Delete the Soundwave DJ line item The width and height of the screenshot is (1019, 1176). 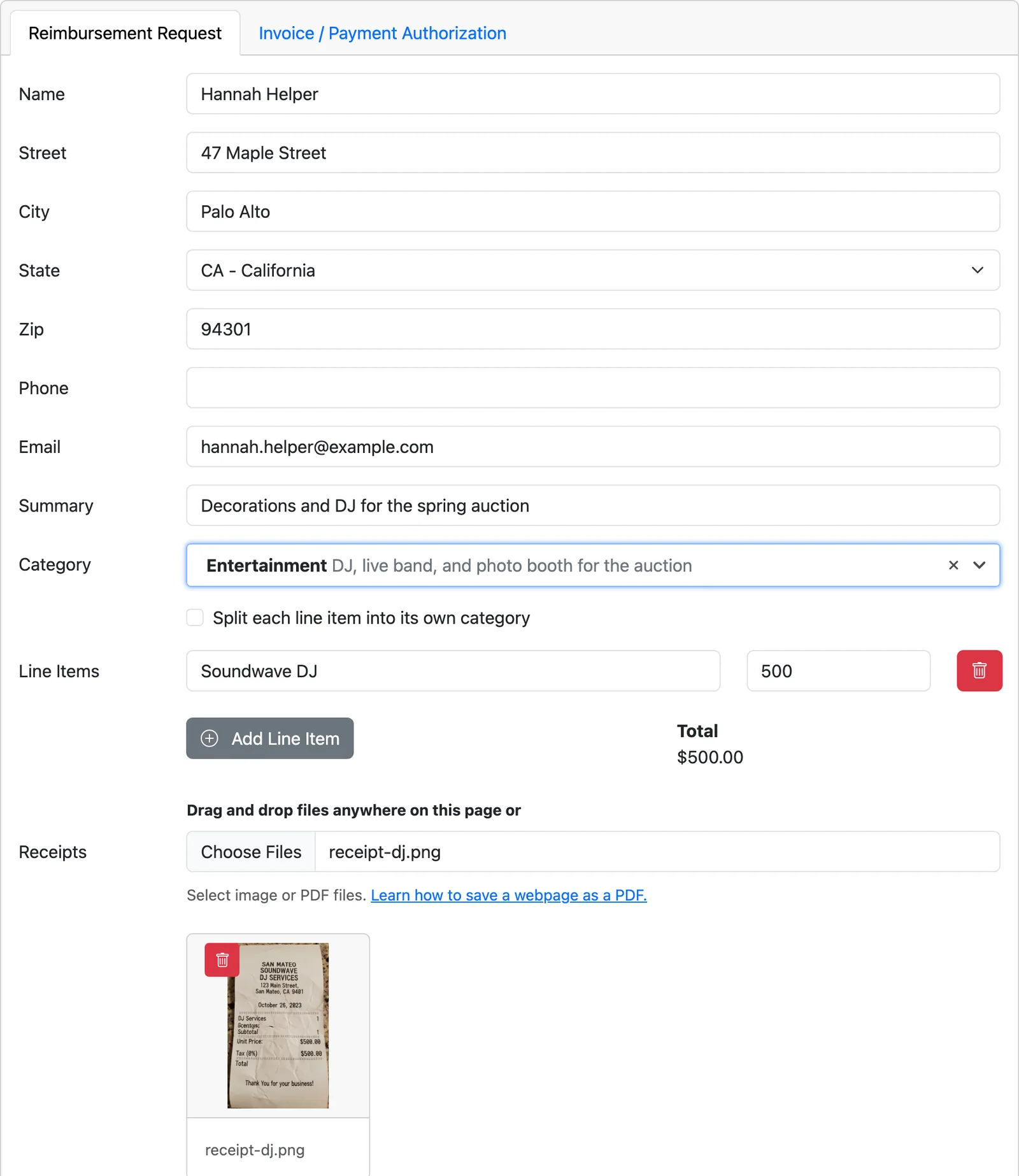tap(979, 671)
